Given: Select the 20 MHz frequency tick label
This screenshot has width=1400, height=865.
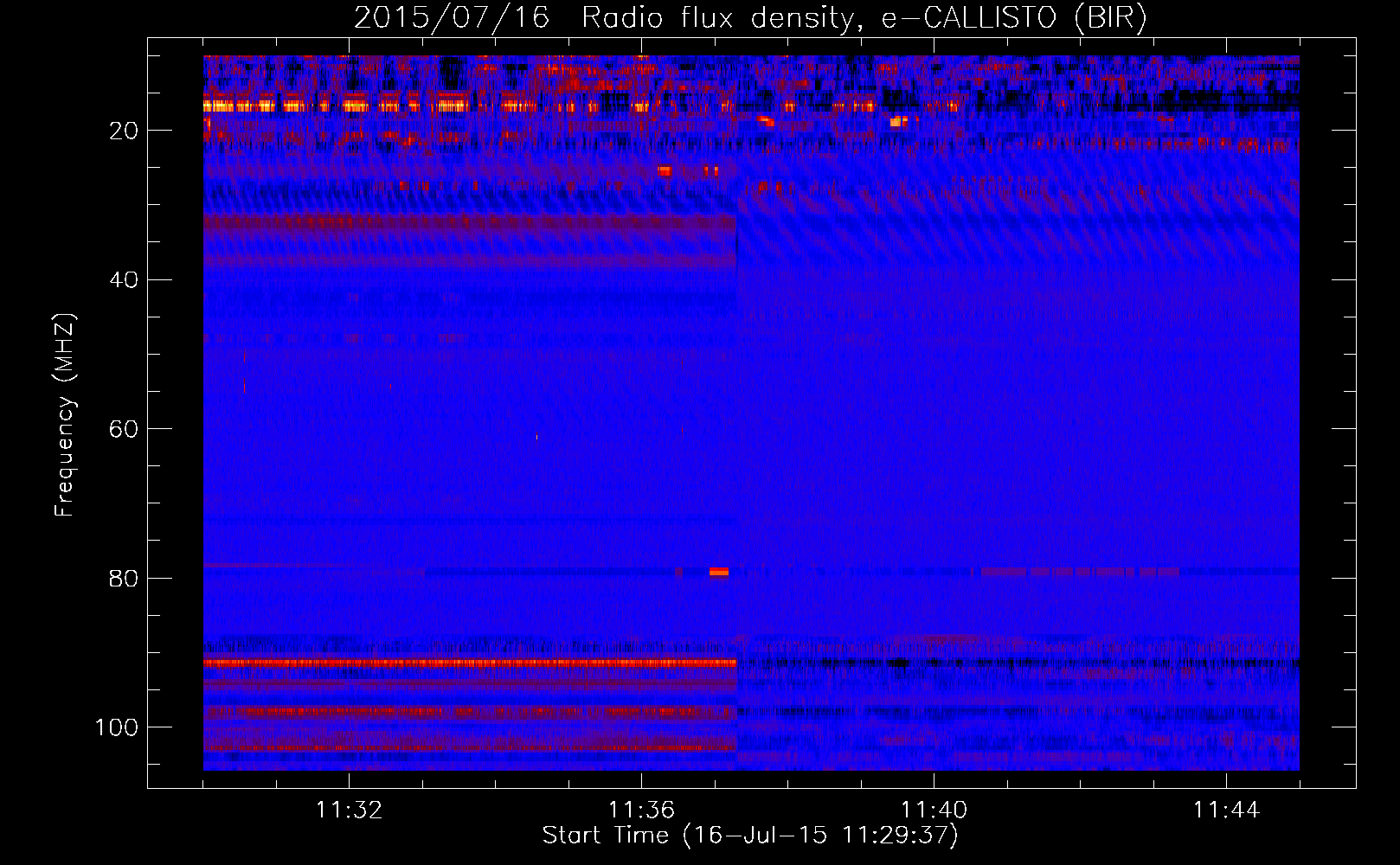Looking at the screenshot, I should click(124, 131).
